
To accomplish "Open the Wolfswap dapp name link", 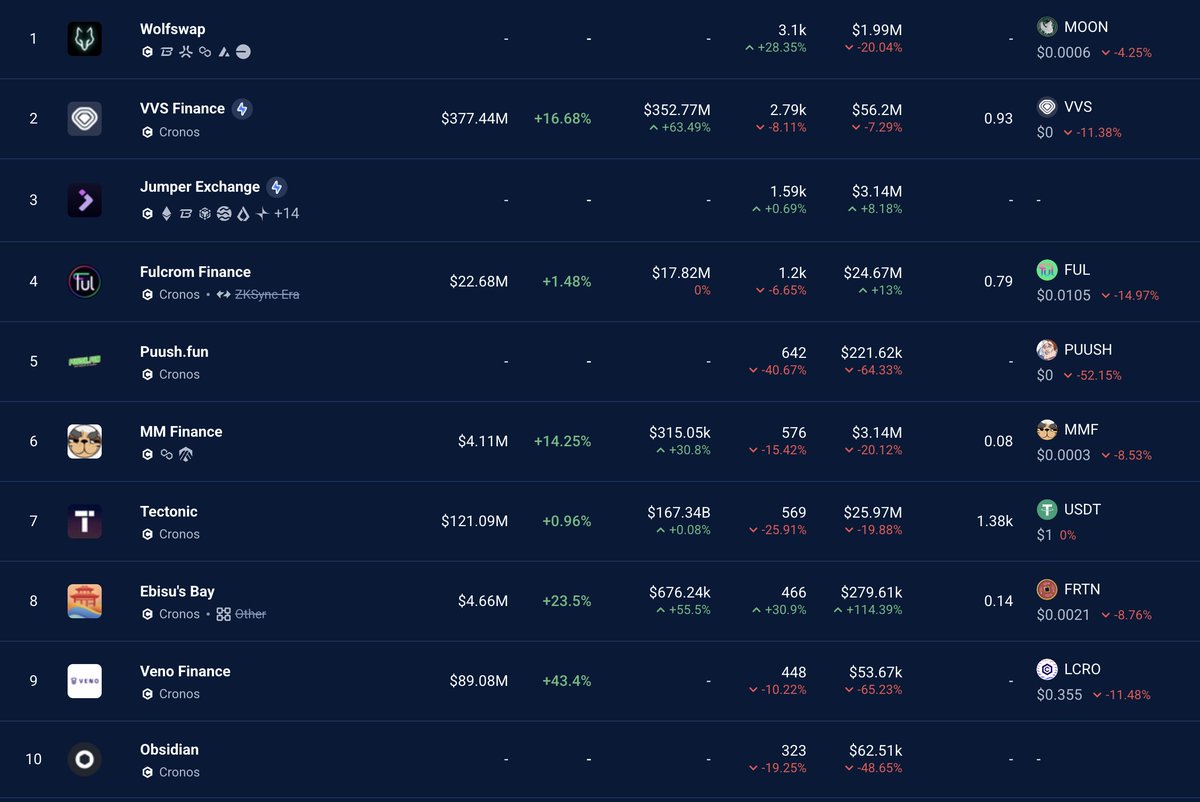I will [x=173, y=29].
